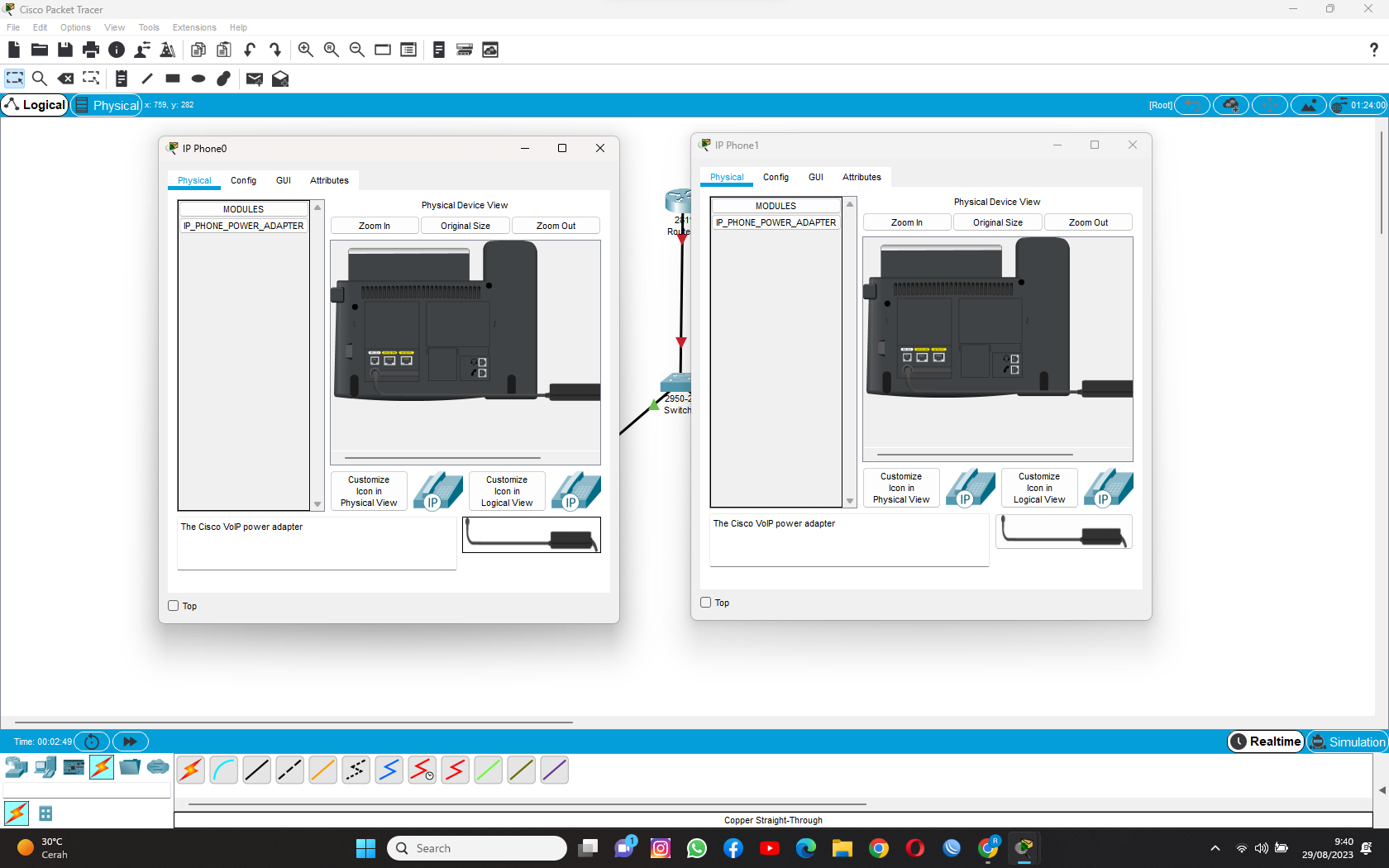
Task: Switch to Logical workspace view
Action: [35, 105]
